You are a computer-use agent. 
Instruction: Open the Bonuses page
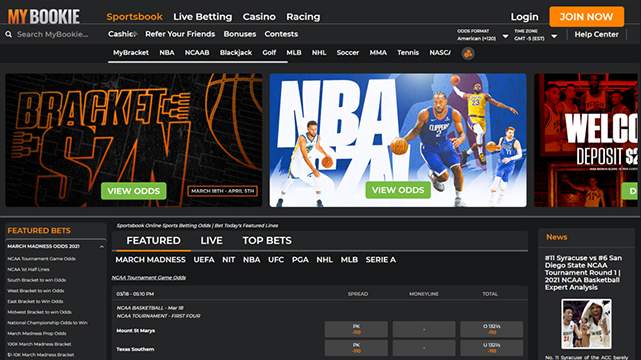(240, 34)
